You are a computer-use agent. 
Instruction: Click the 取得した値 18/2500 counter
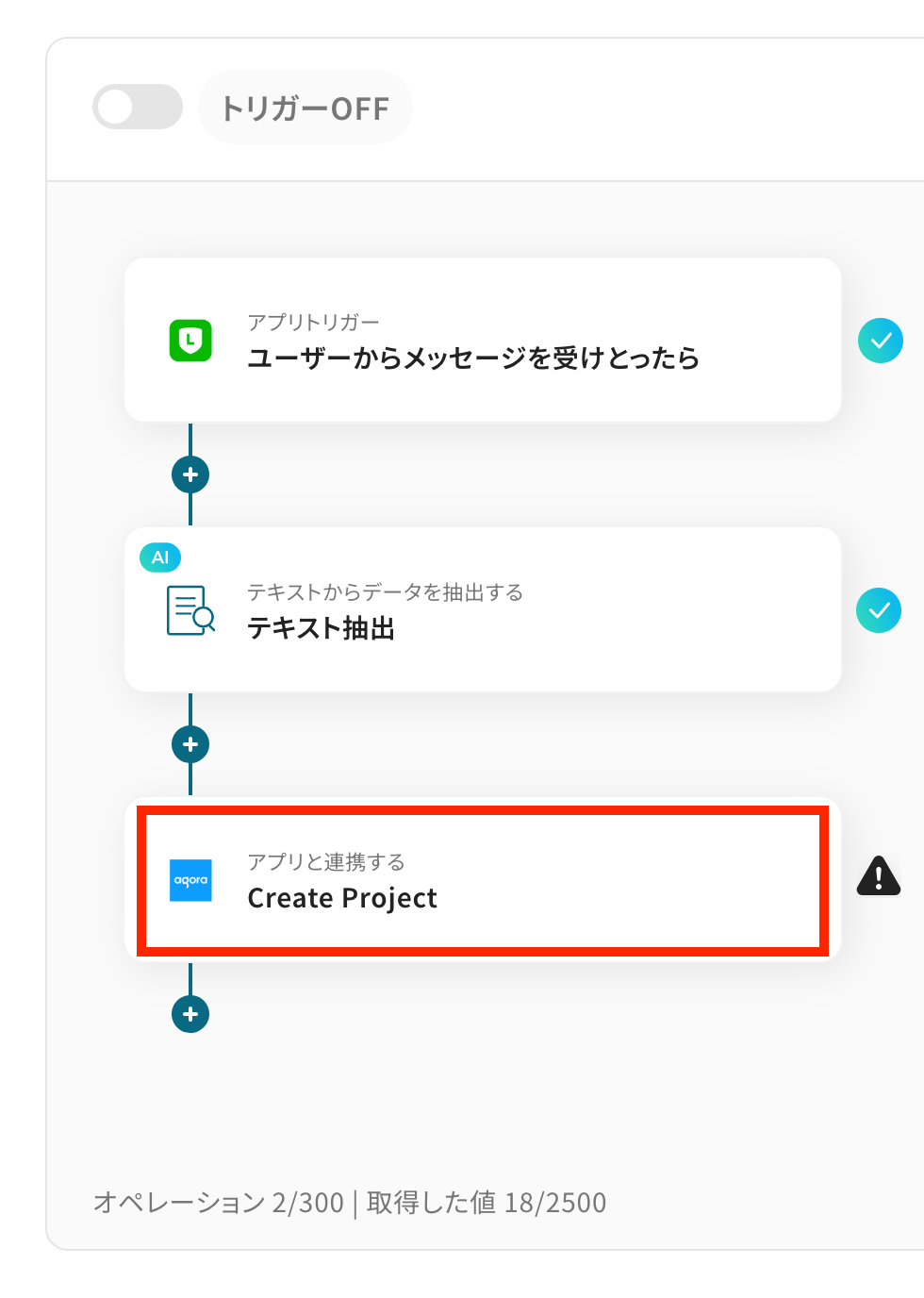point(487,1203)
